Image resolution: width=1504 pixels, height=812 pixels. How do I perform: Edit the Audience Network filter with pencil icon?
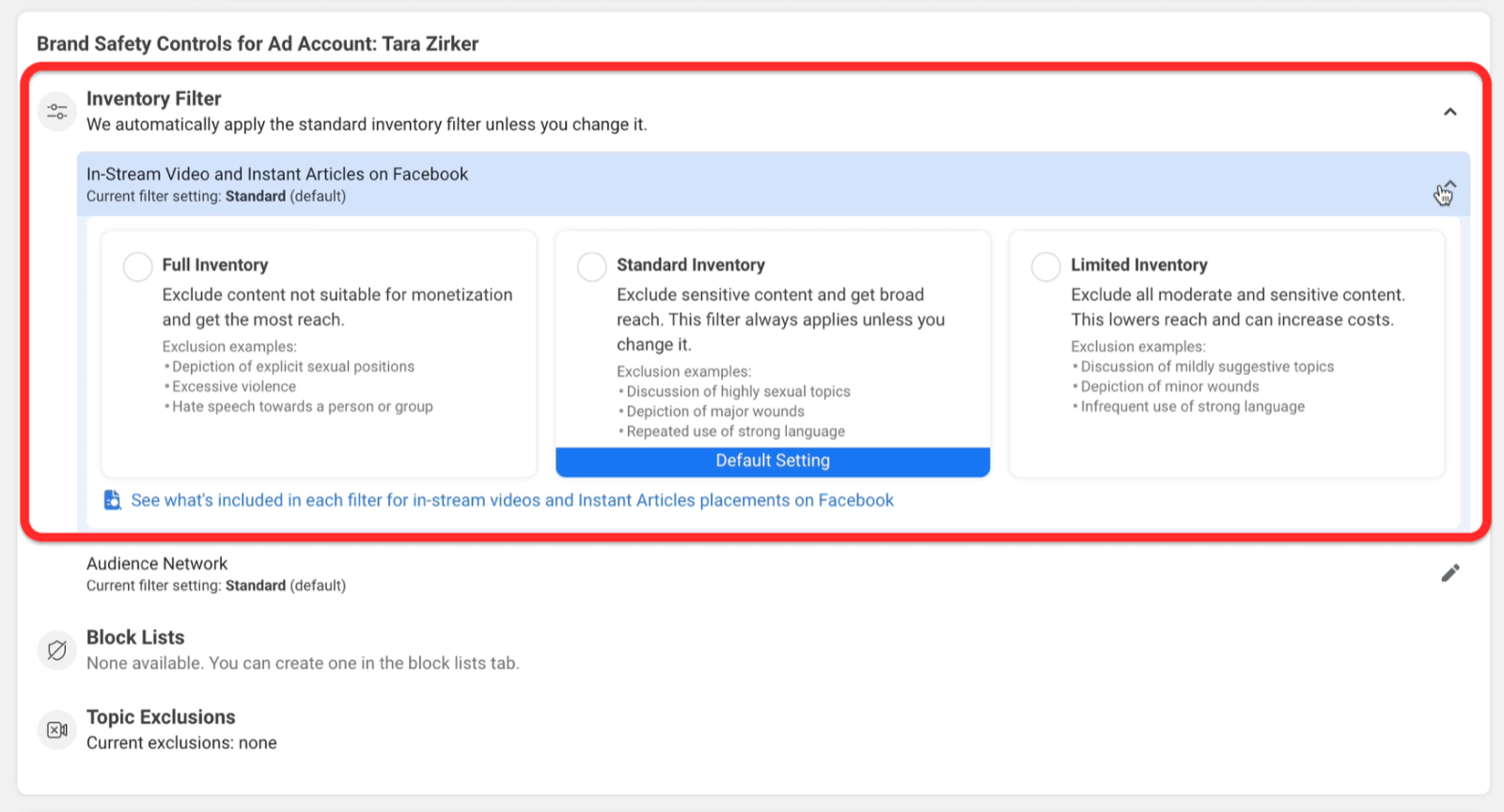(x=1450, y=573)
